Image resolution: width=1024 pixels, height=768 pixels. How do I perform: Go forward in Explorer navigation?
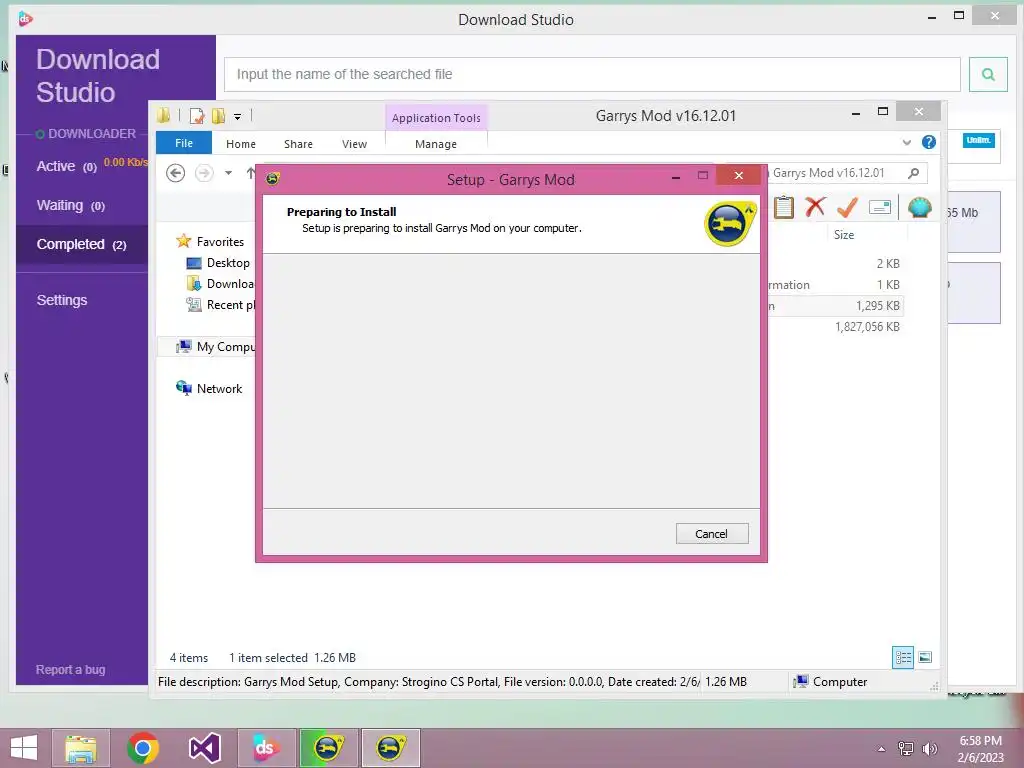(204, 173)
